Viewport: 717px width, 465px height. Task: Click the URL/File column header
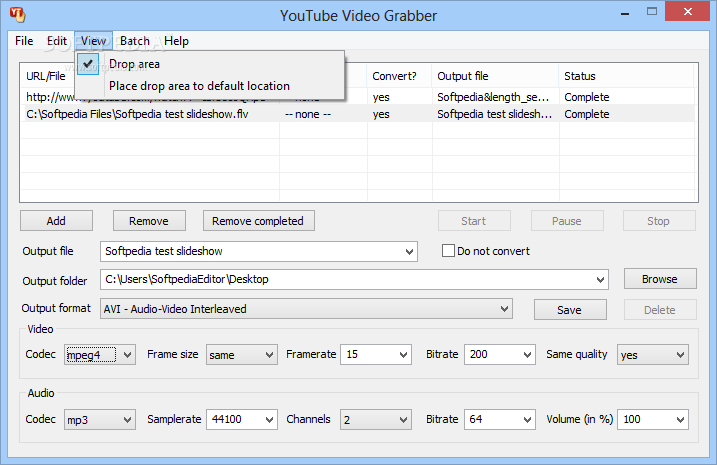coord(46,76)
